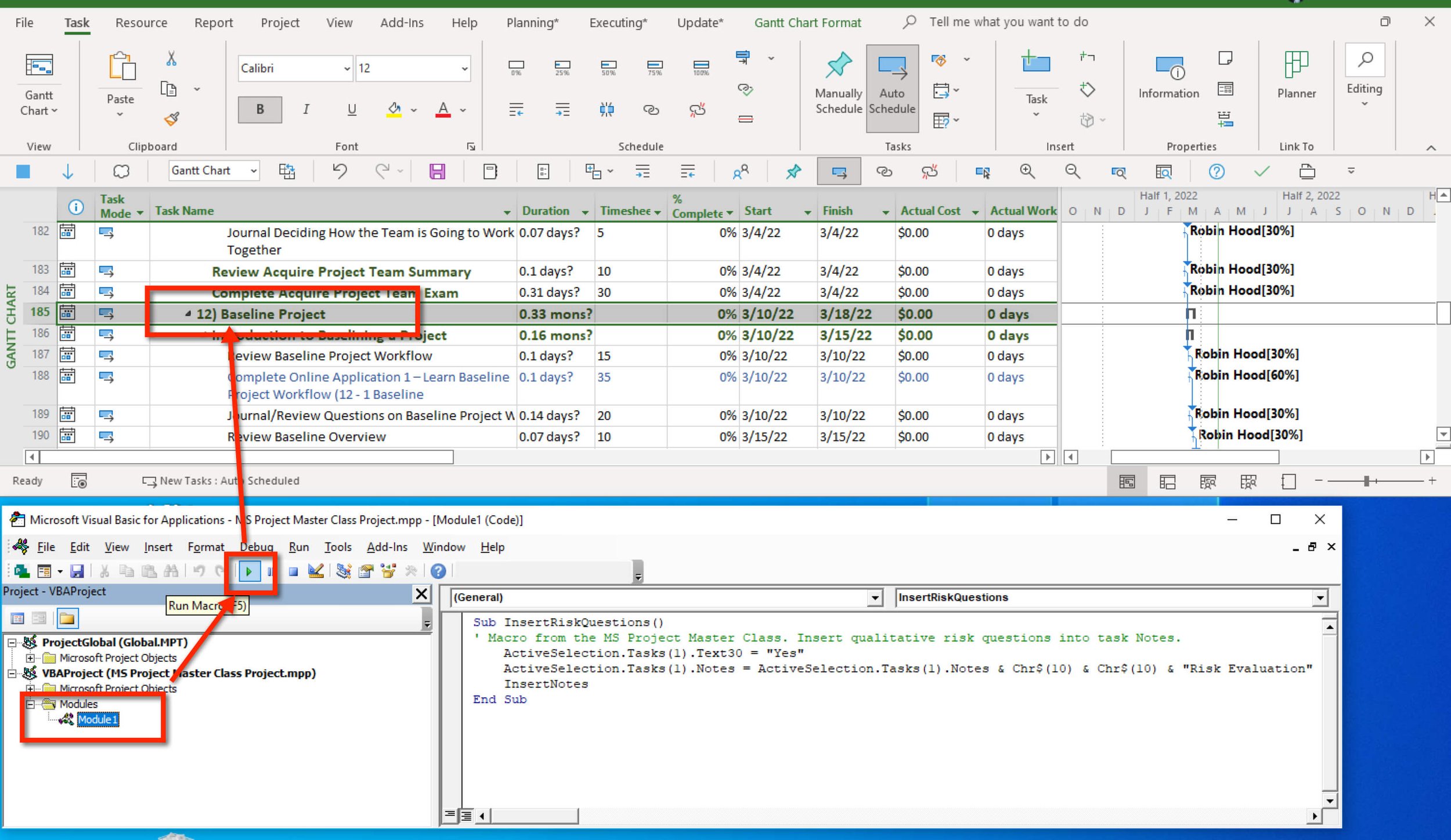This screenshot has width=1451, height=840.
Task: Open the Tools menu in VBA editor
Action: pos(338,547)
